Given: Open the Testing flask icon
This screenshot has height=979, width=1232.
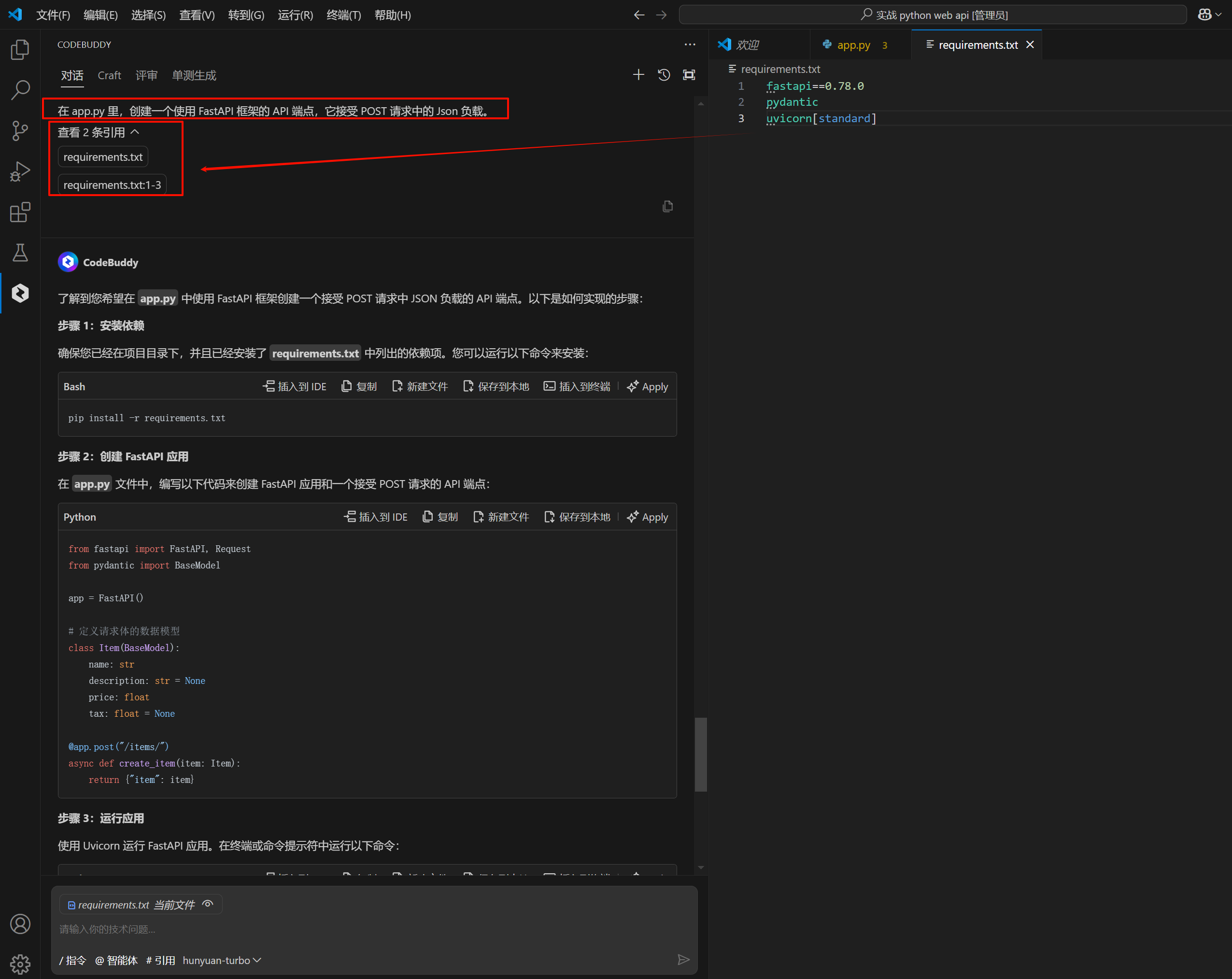Looking at the screenshot, I should click(20, 253).
